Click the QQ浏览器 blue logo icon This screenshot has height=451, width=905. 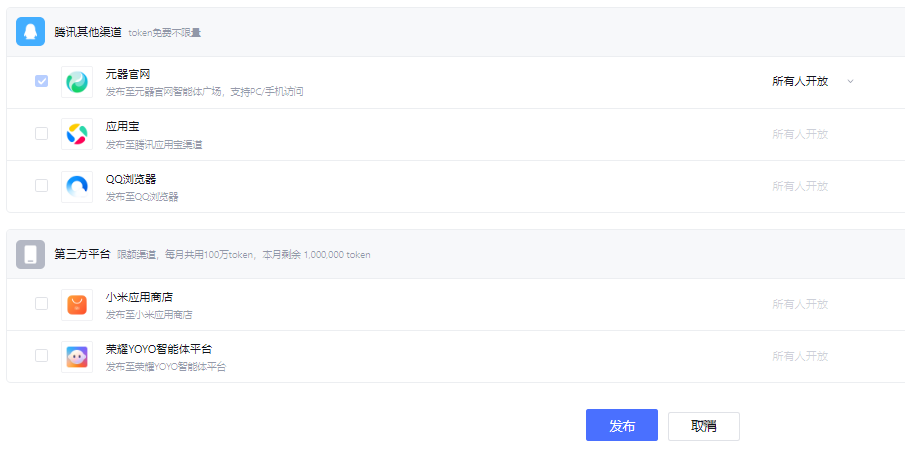click(x=77, y=186)
